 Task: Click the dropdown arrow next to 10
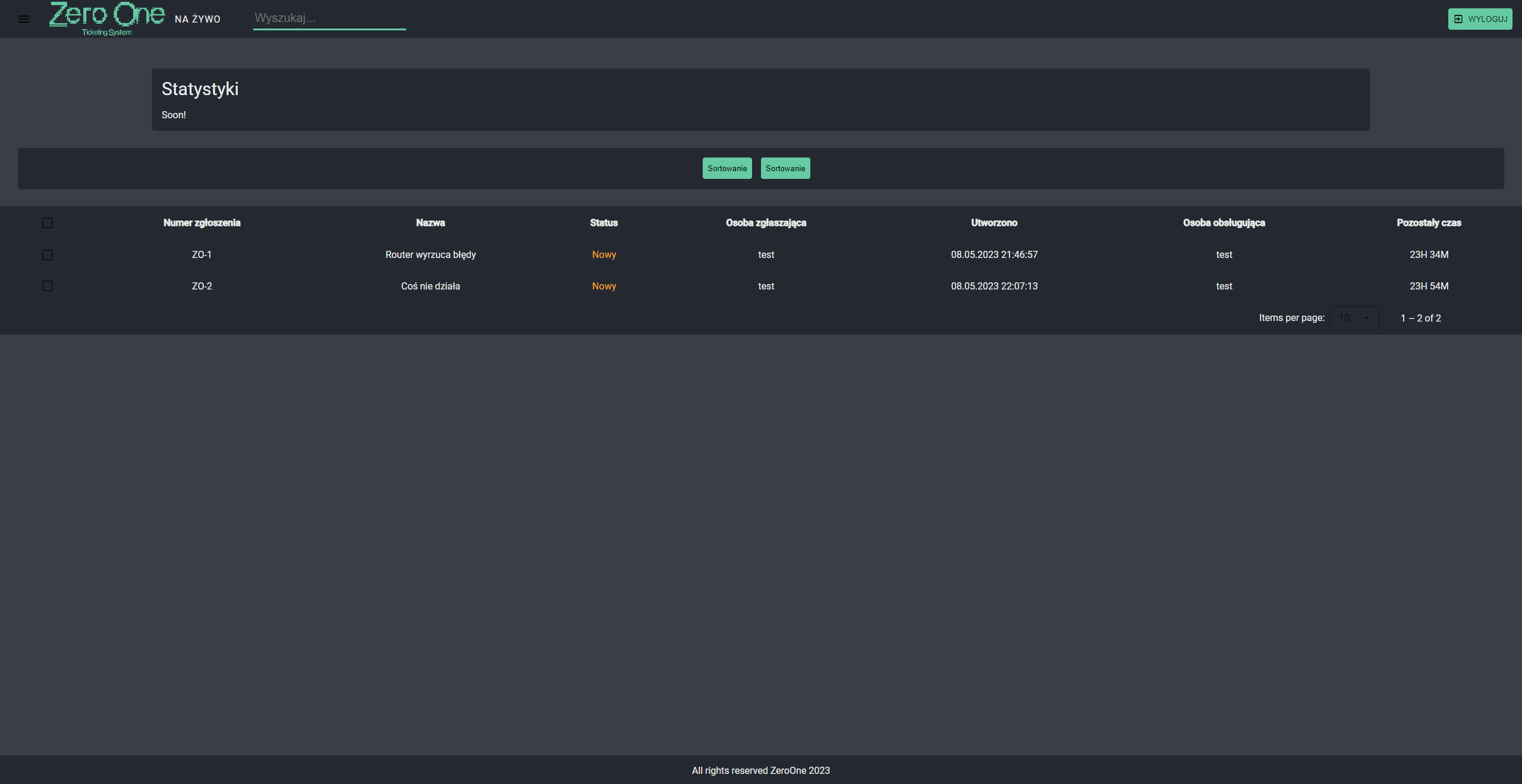1366,318
